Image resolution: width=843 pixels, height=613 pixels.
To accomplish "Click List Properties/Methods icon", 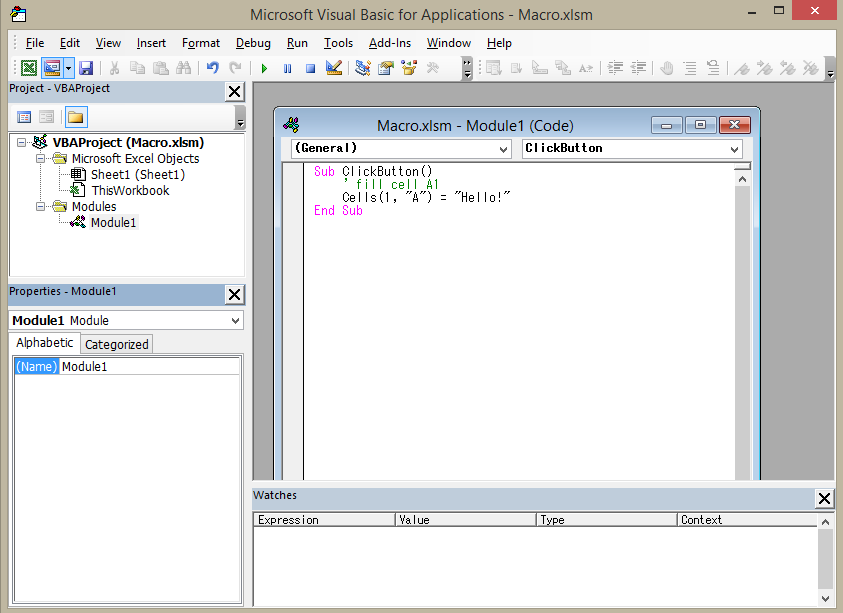I will pos(494,68).
